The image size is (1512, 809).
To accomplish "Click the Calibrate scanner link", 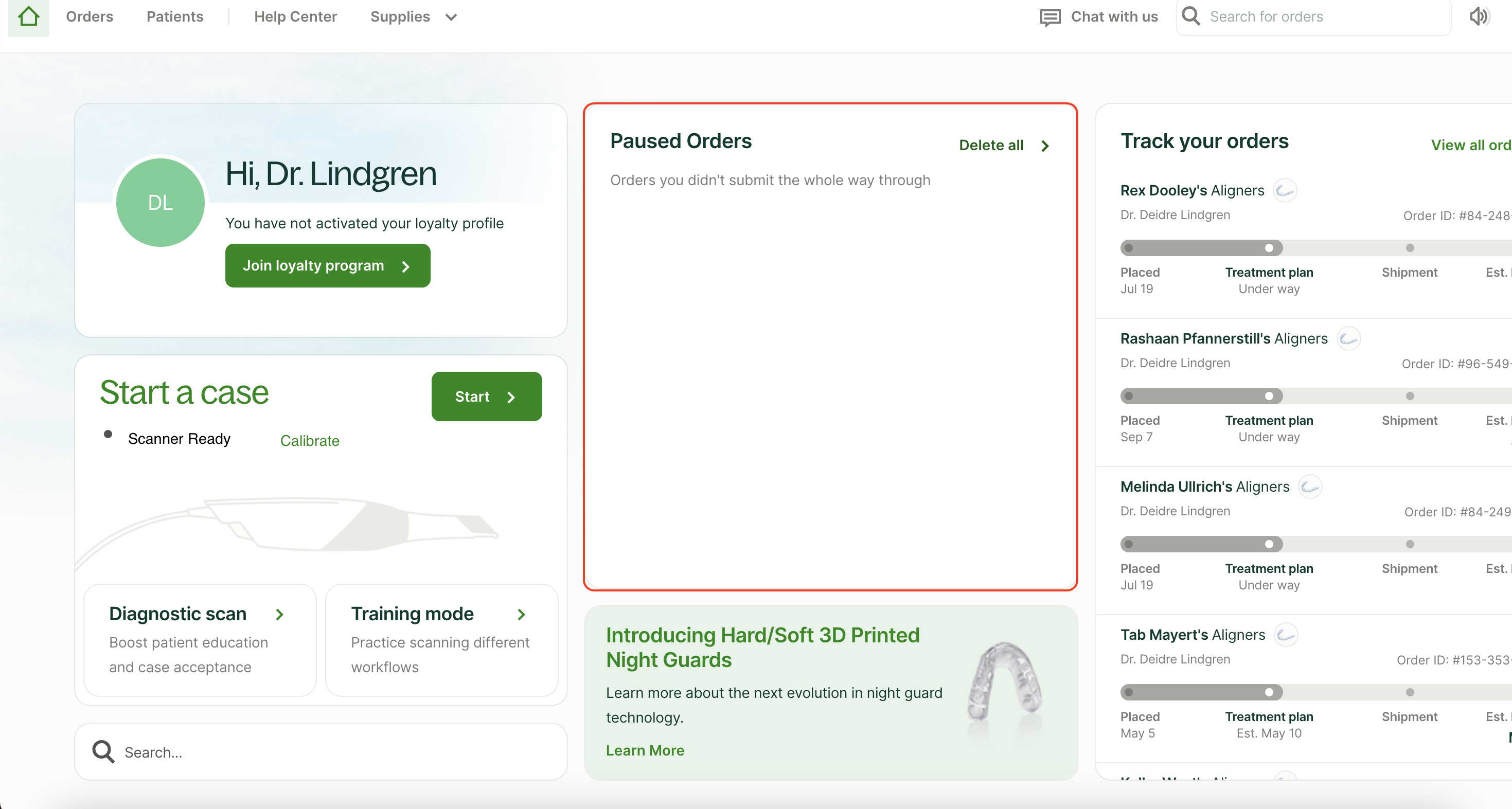I will (309, 441).
